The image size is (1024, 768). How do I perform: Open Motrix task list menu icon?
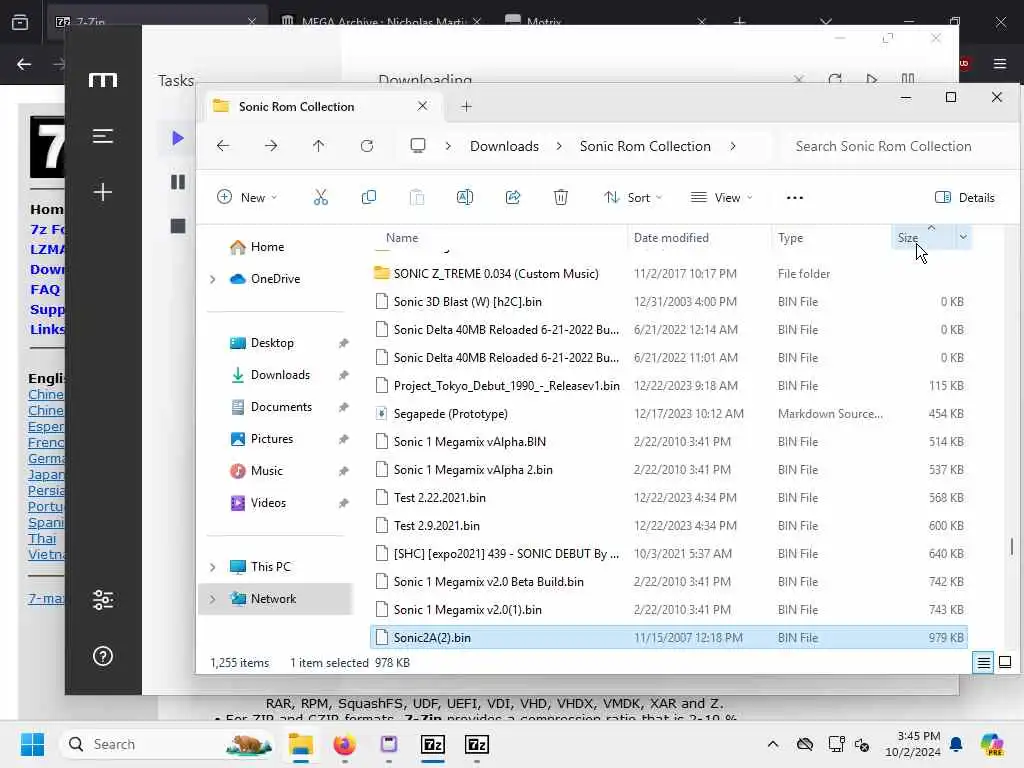pos(103,136)
